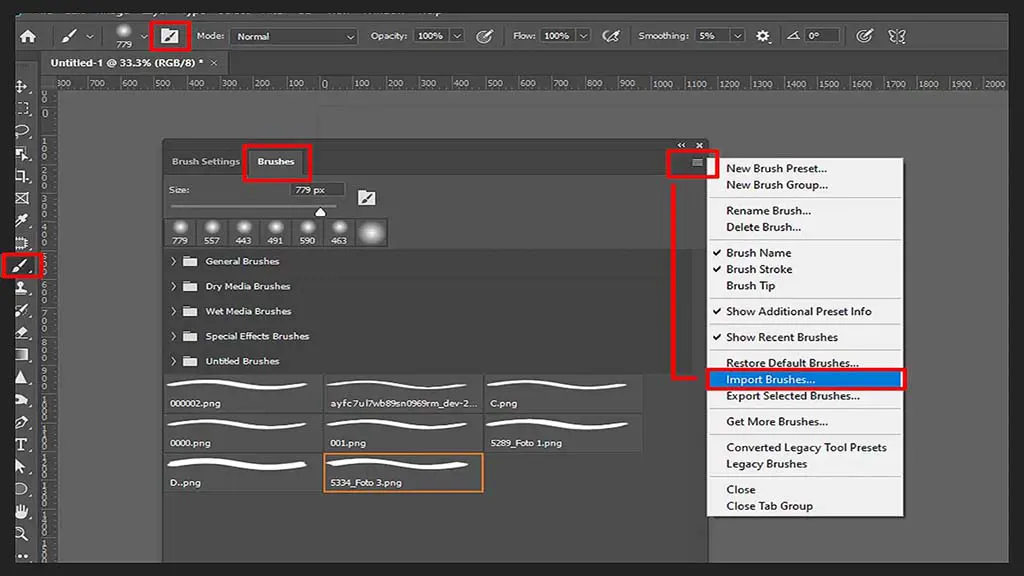Screen dimensions: 1024x576
Task: Select the Zoom magnifier tool
Action: pos(22,534)
